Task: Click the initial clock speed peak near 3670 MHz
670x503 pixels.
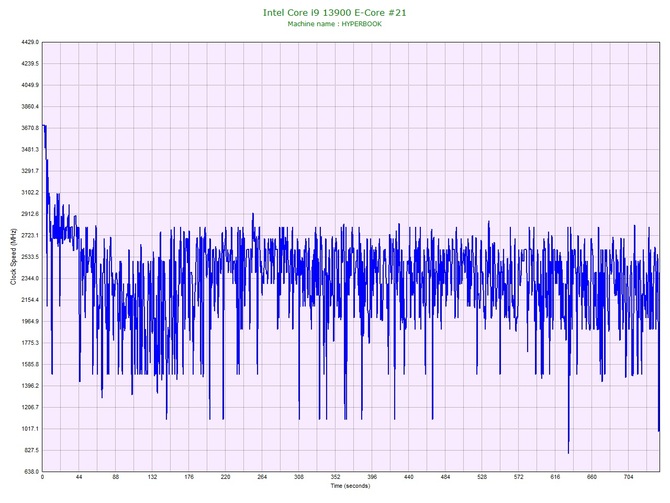Action: 44,127
